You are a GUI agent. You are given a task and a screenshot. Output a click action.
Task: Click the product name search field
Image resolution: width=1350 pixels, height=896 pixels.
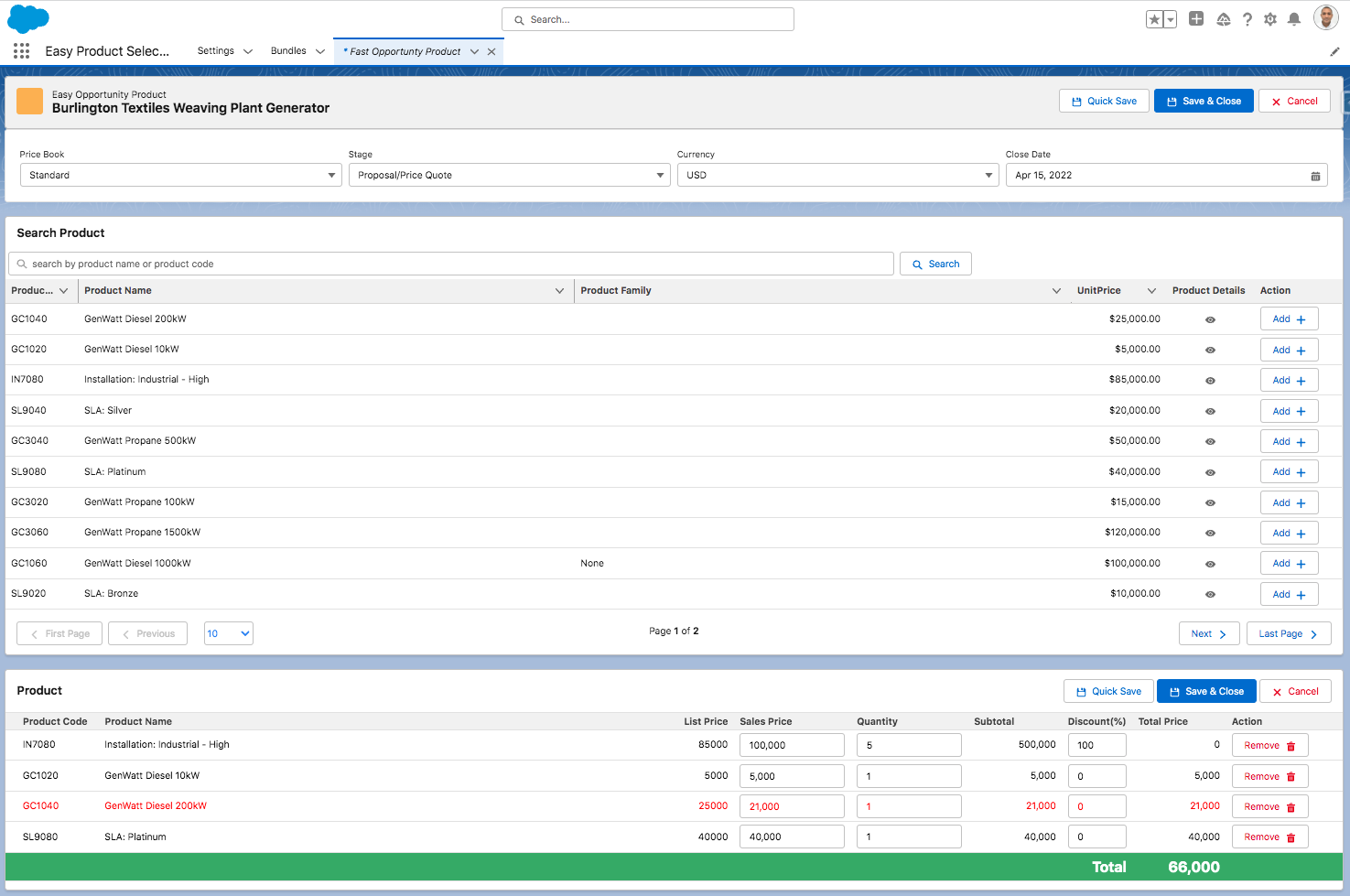[x=451, y=264]
